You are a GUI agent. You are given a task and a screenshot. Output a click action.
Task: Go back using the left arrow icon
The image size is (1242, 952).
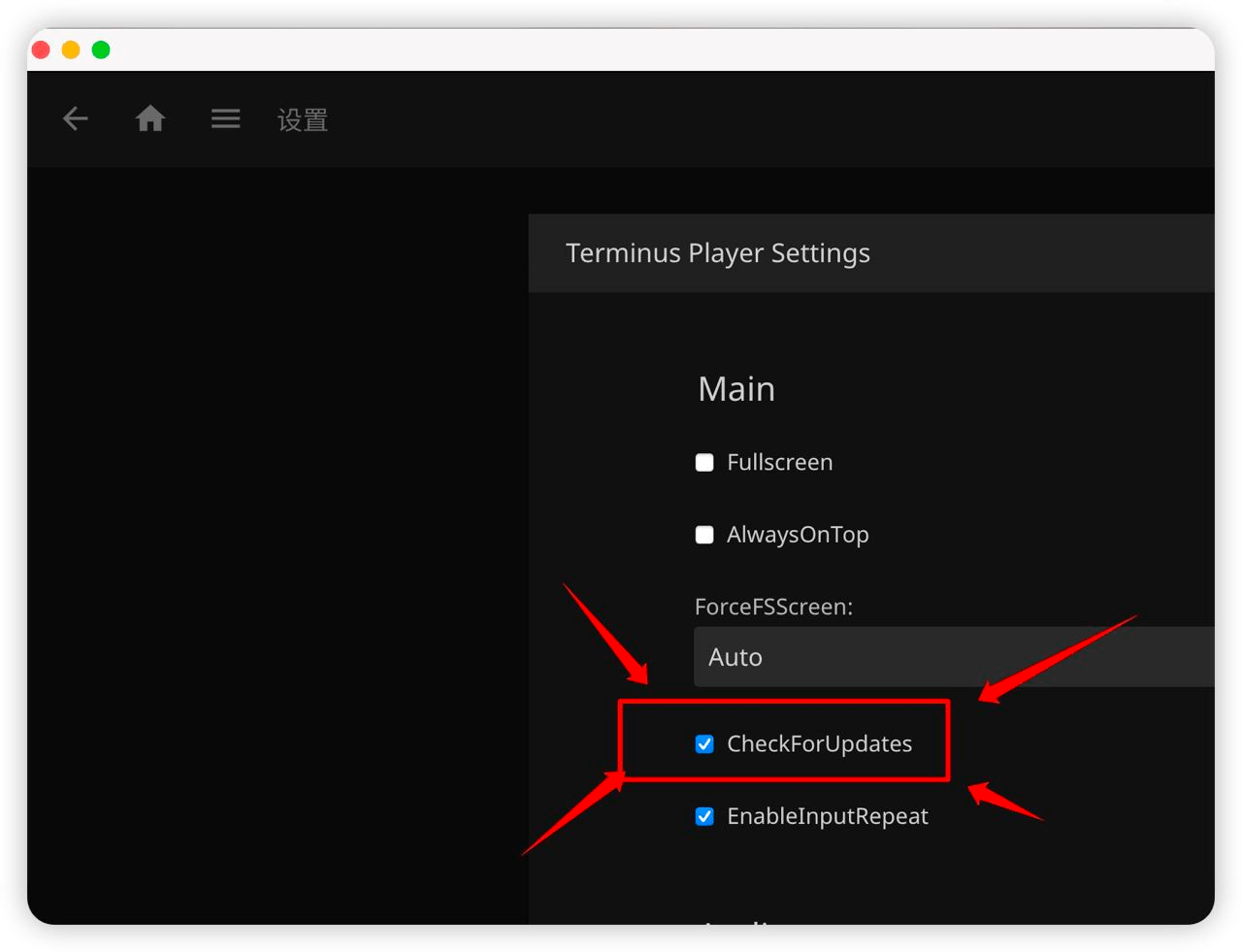75,119
